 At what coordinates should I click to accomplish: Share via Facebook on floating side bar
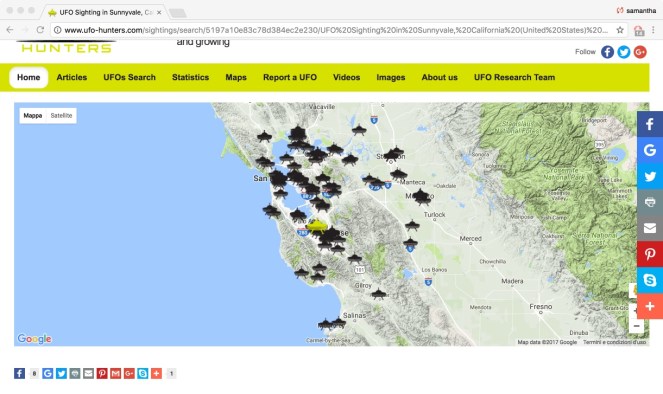pyautogui.click(x=650, y=124)
